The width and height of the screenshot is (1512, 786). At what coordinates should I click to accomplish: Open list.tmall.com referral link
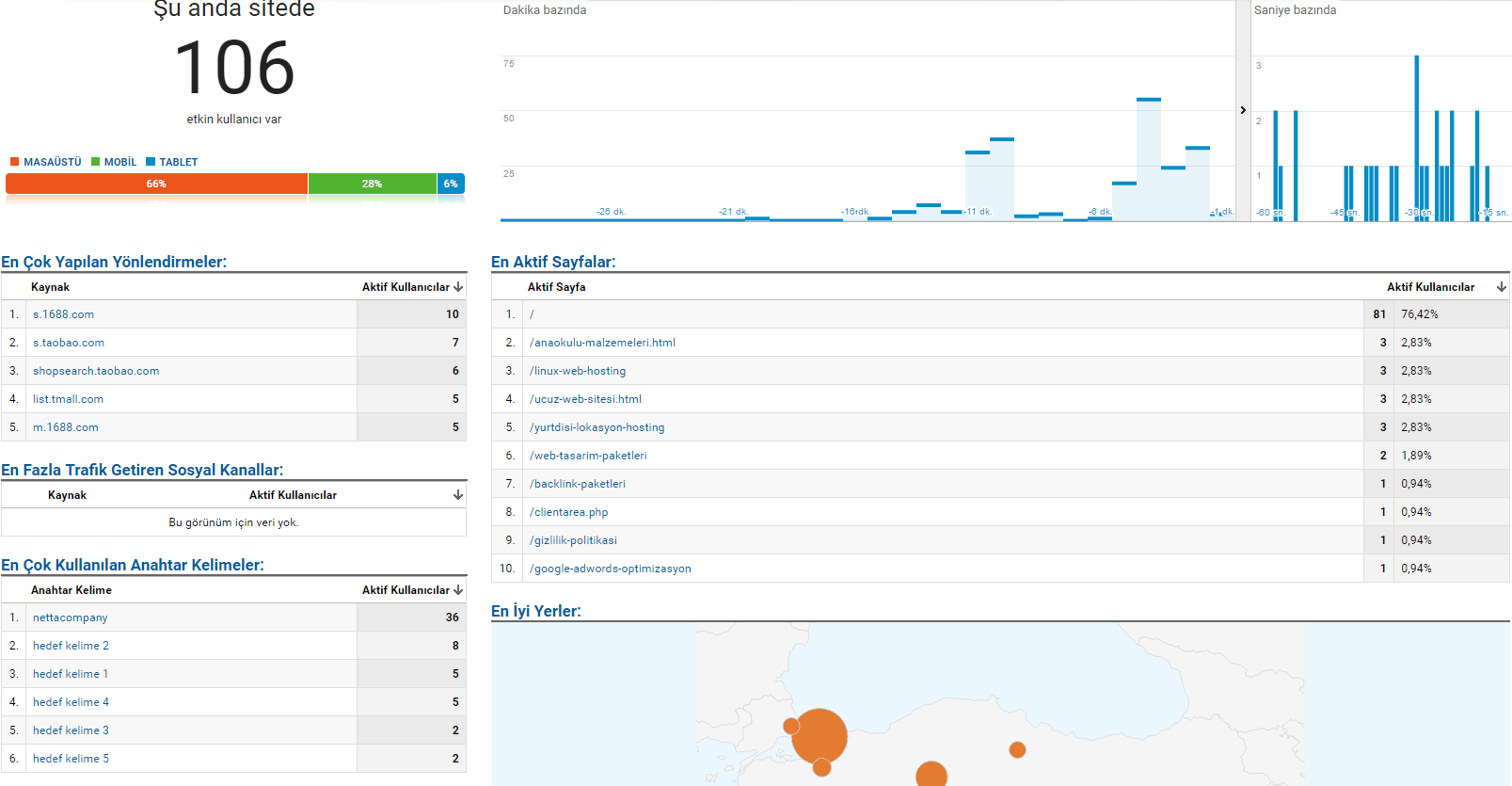[x=68, y=399]
